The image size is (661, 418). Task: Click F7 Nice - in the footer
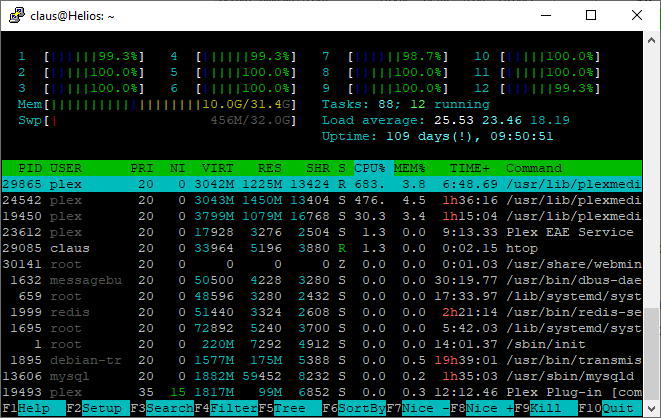(x=419, y=408)
